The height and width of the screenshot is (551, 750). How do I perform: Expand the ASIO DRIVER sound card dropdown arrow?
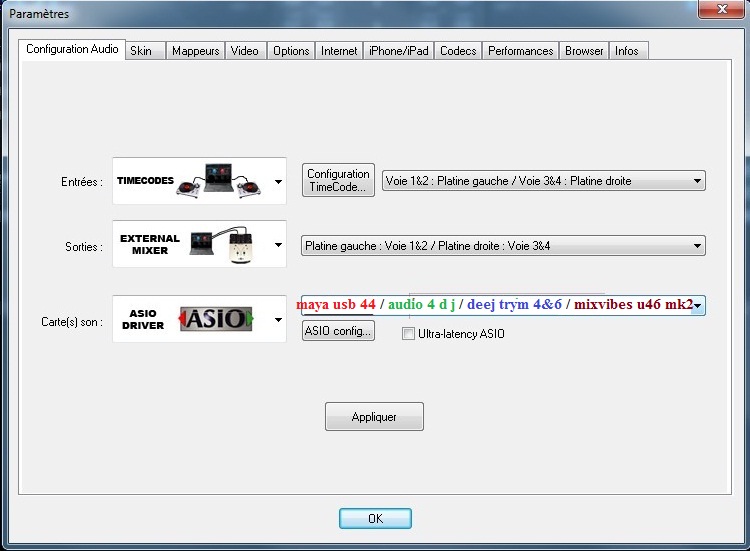click(x=278, y=320)
